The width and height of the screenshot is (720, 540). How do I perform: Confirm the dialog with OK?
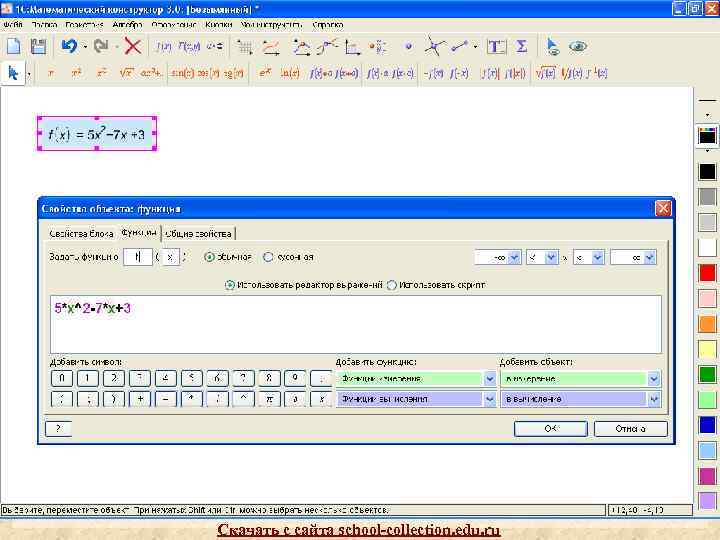(551, 428)
